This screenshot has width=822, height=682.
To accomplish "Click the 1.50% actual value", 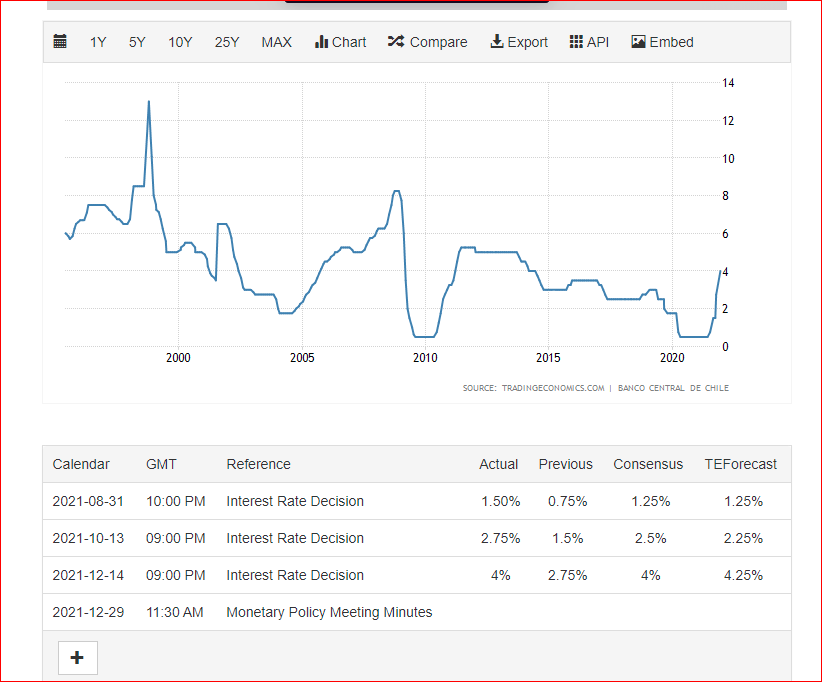I will tap(501, 501).
